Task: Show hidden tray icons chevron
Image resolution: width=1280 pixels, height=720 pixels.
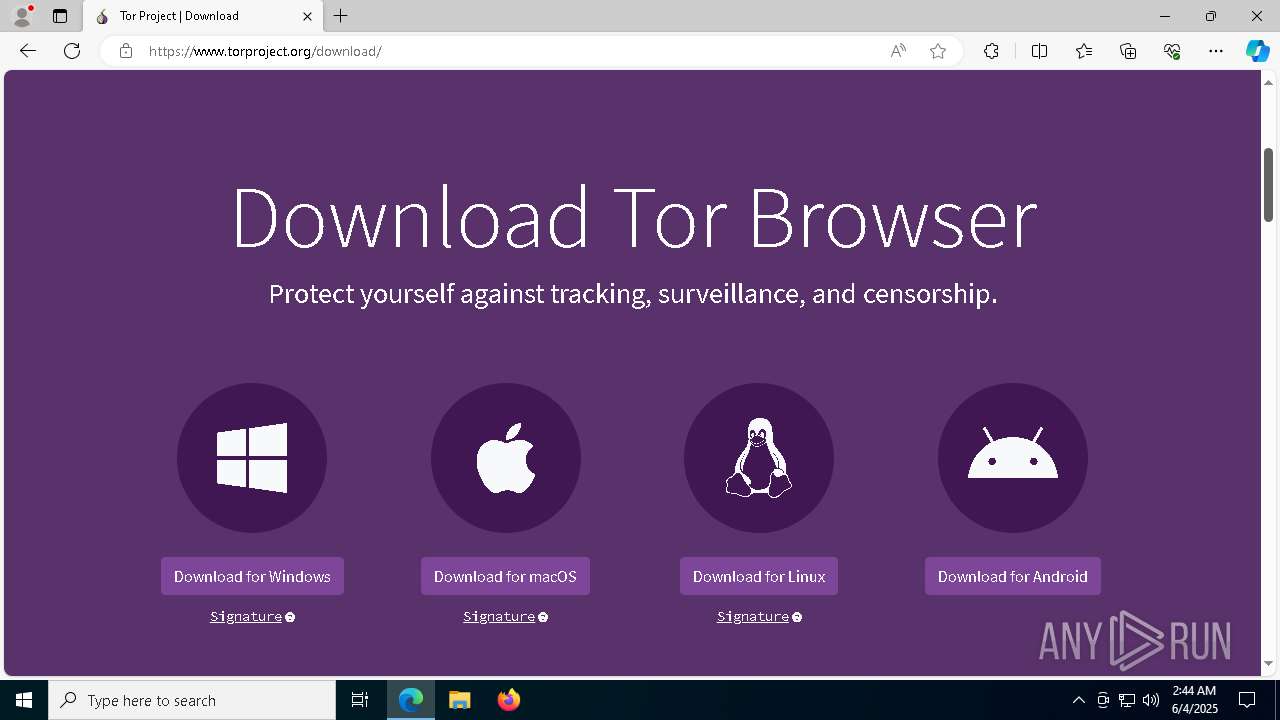Action: click(x=1078, y=700)
